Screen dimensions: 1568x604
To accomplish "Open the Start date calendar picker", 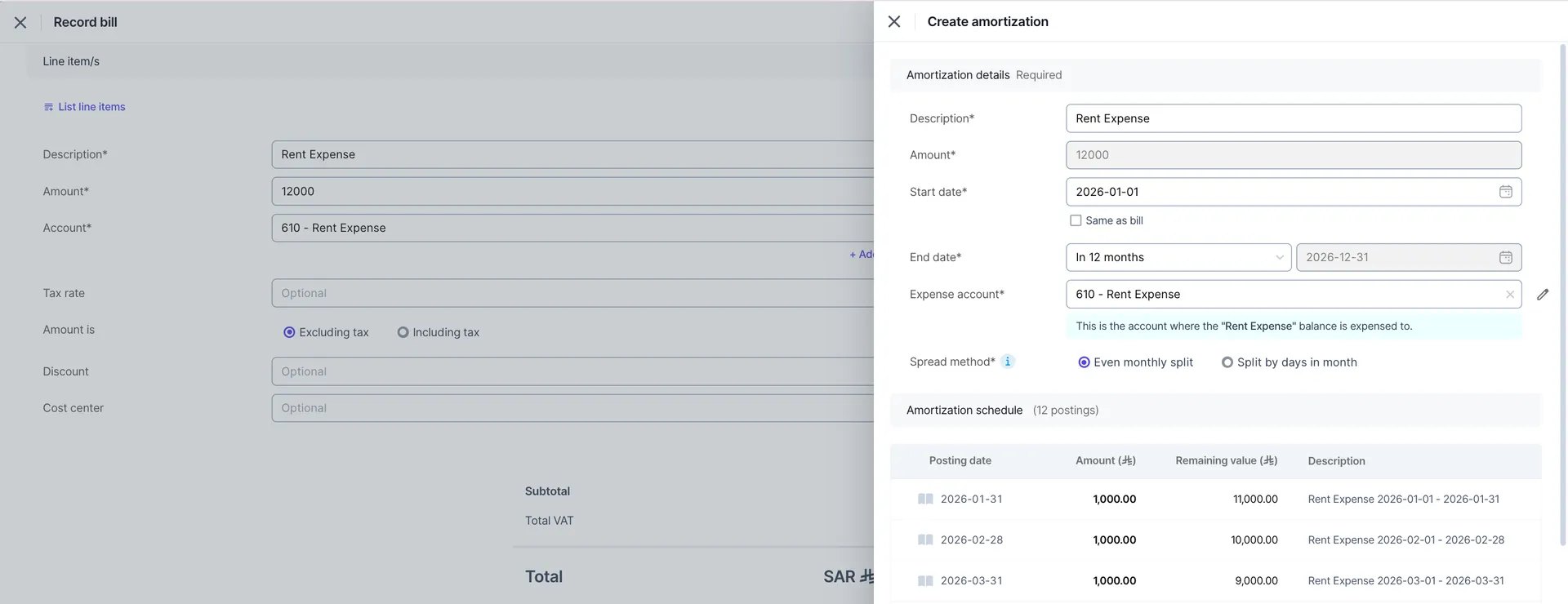I will (1506, 192).
